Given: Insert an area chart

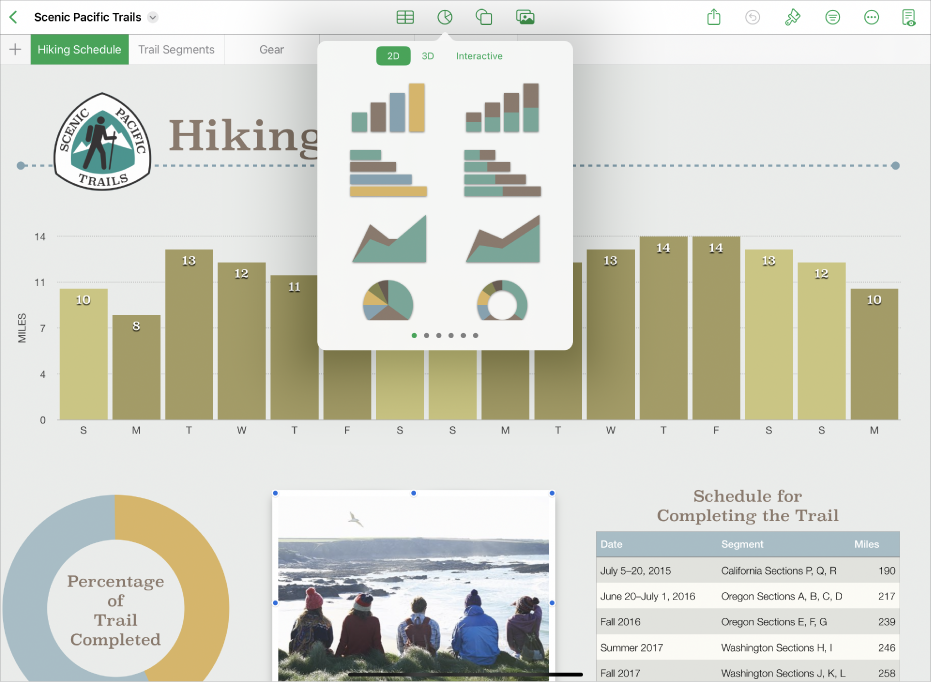Looking at the screenshot, I should [390, 239].
